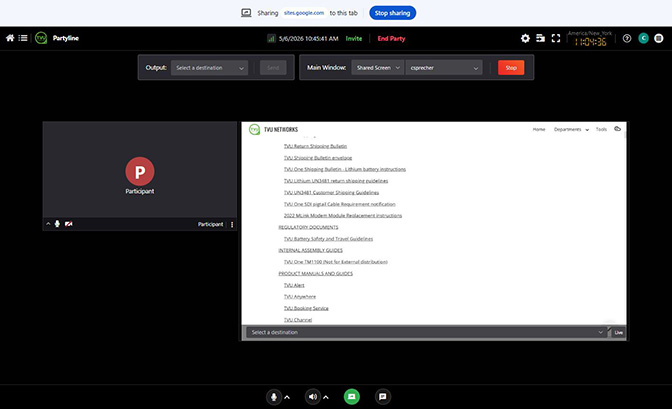The width and height of the screenshot is (672, 409).
Task: Open Output Select a destination dropdown
Action: [210, 68]
